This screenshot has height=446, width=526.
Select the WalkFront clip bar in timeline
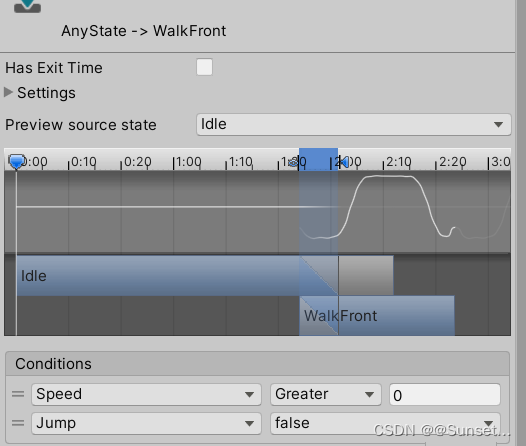click(x=377, y=316)
